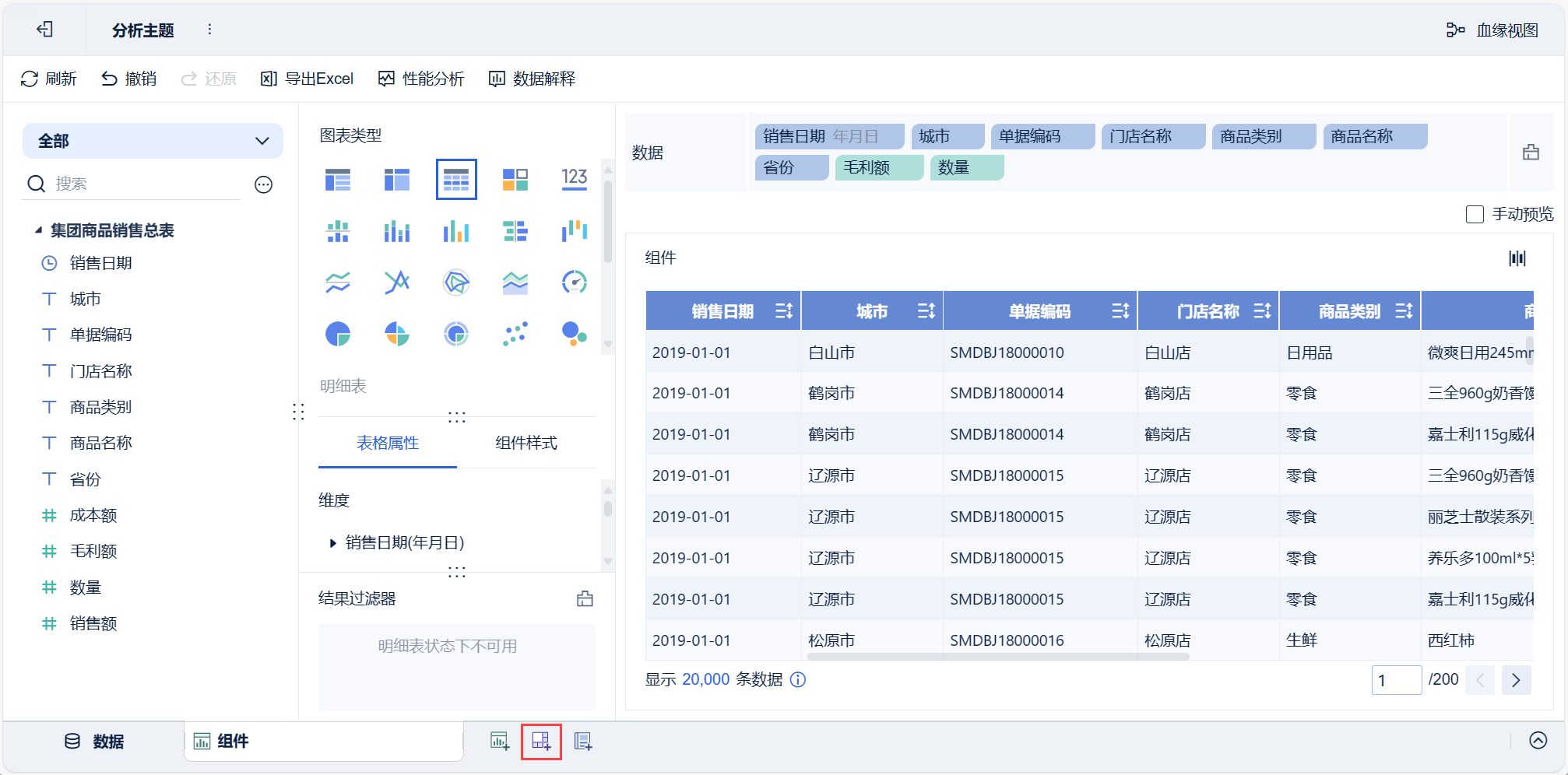Screen dimensions: 1568x775
Task: Choose the horizontal bar chart type
Action: [515, 231]
